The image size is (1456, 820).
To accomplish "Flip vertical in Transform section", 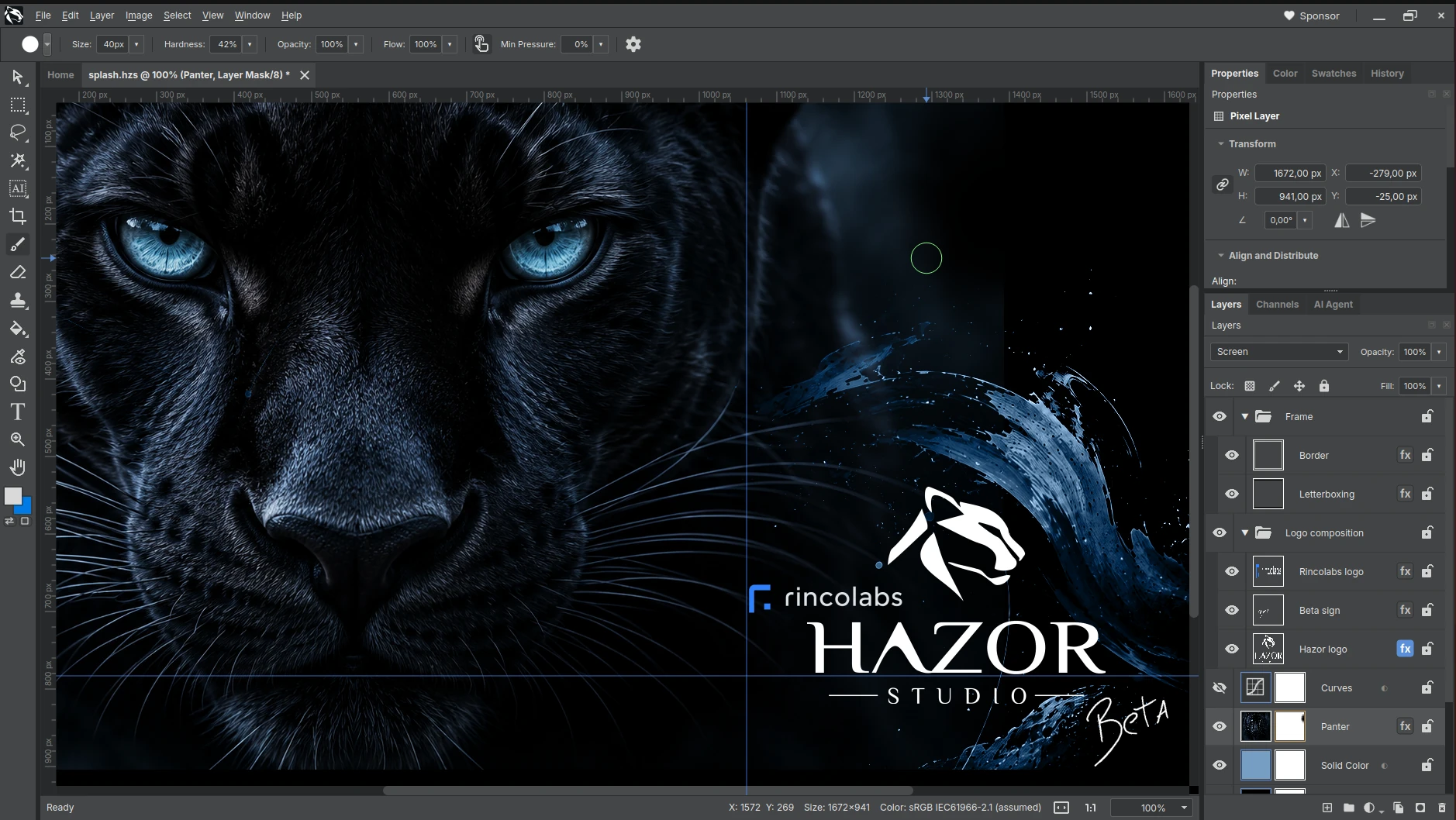I will [x=1368, y=220].
